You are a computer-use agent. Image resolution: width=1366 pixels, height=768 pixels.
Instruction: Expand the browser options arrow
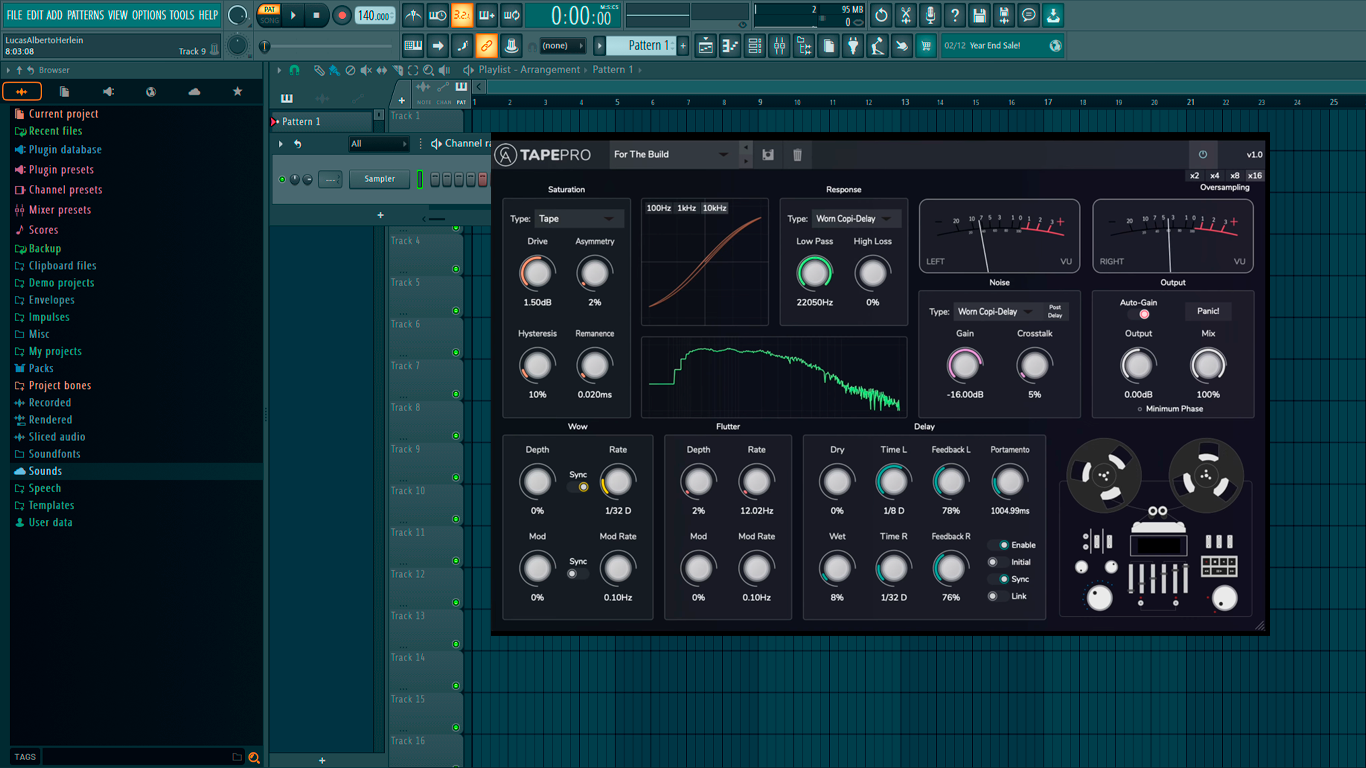point(8,70)
